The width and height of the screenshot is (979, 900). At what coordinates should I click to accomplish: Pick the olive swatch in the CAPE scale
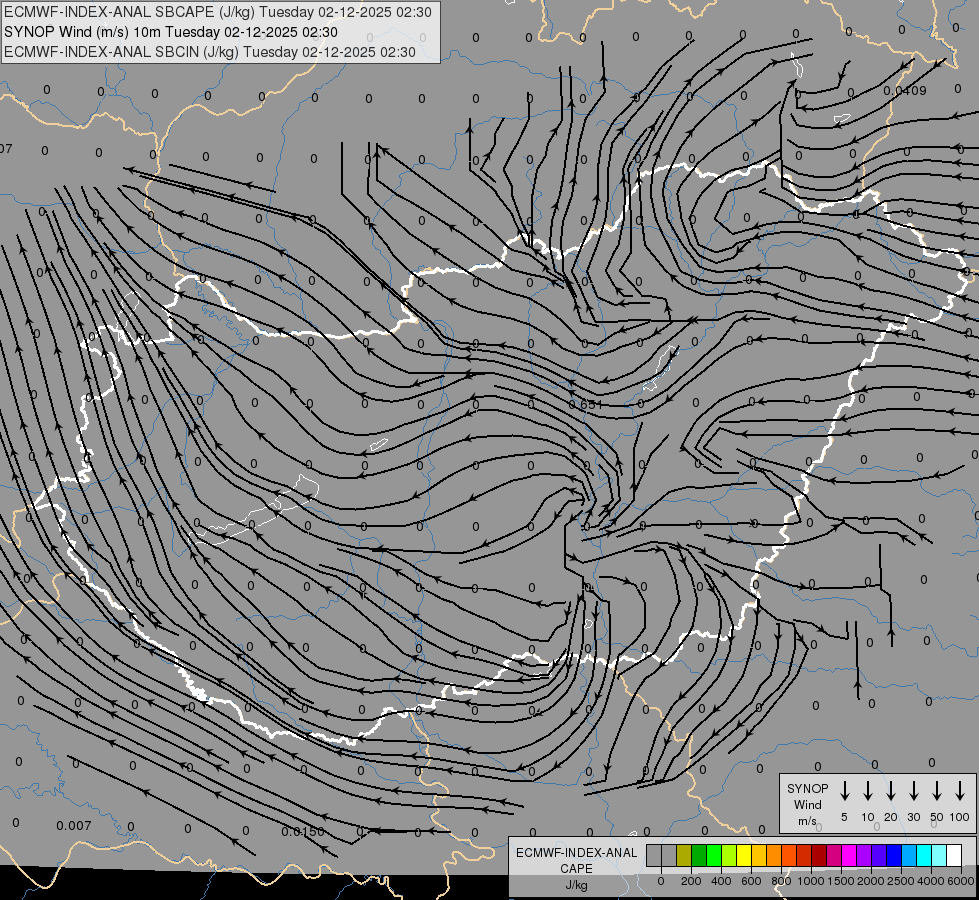click(x=684, y=855)
